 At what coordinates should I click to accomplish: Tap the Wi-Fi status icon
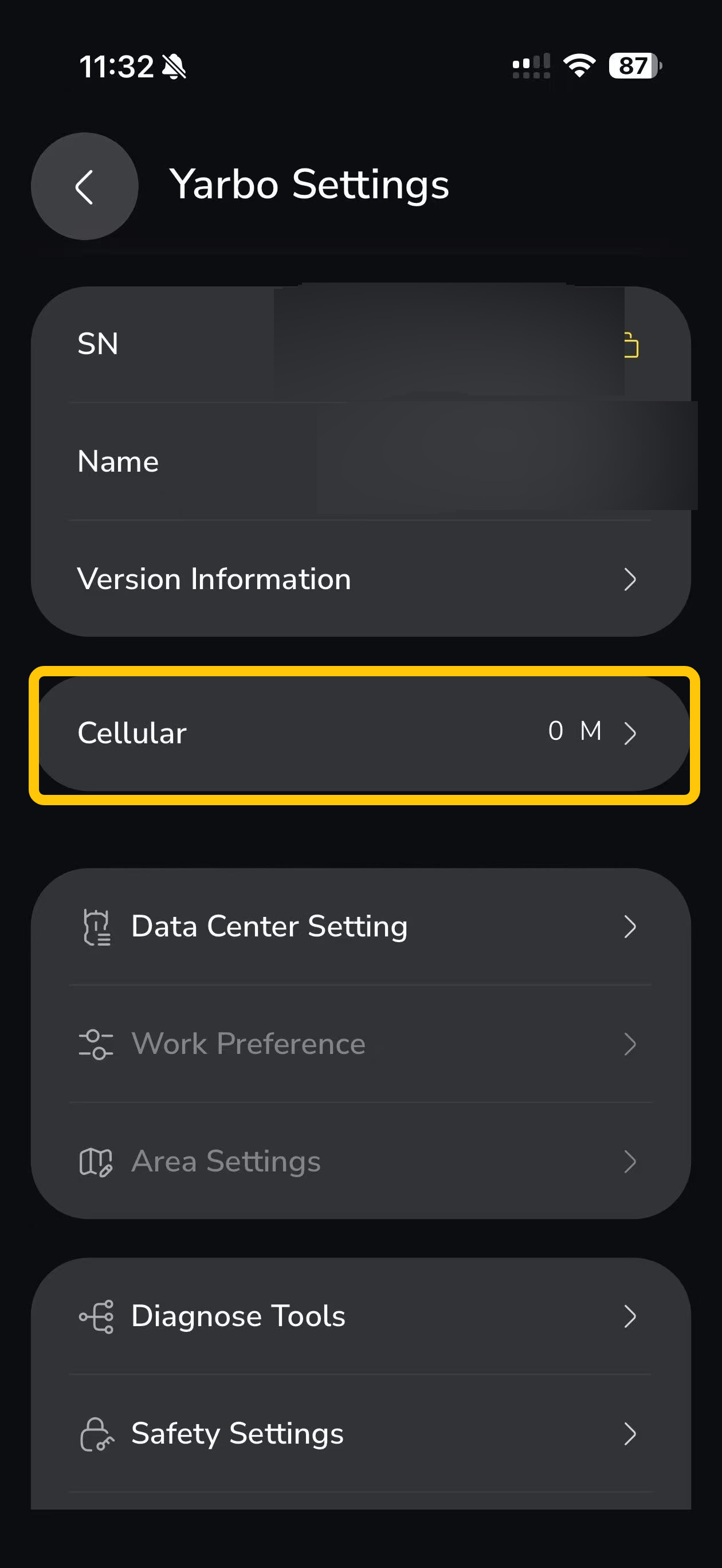pyautogui.click(x=579, y=65)
